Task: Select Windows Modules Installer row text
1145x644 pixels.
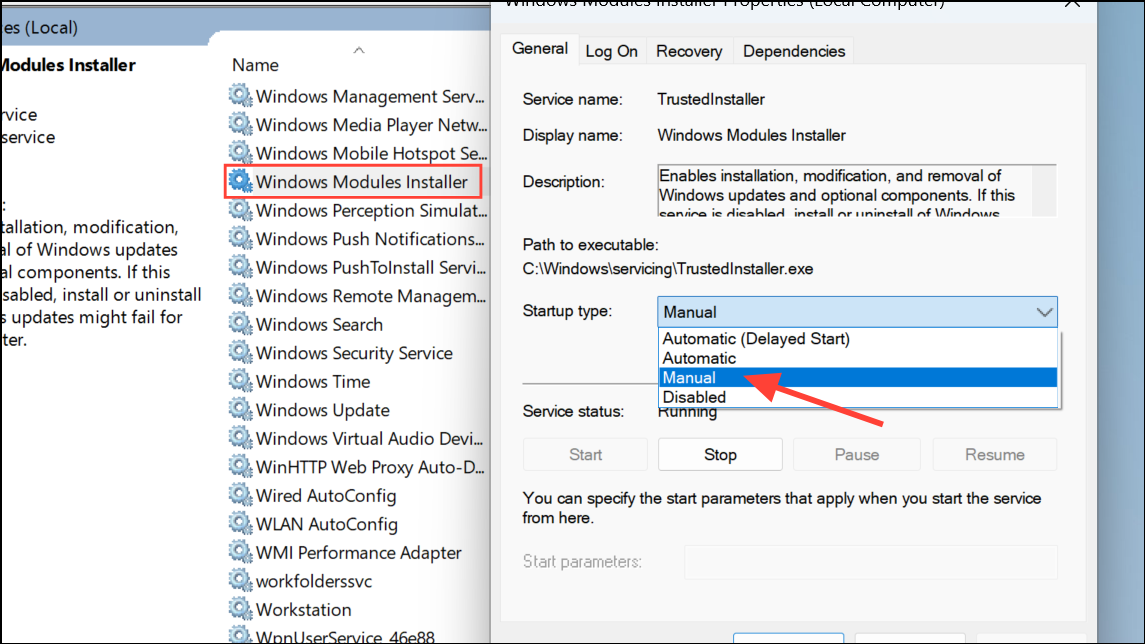Action: [361, 182]
